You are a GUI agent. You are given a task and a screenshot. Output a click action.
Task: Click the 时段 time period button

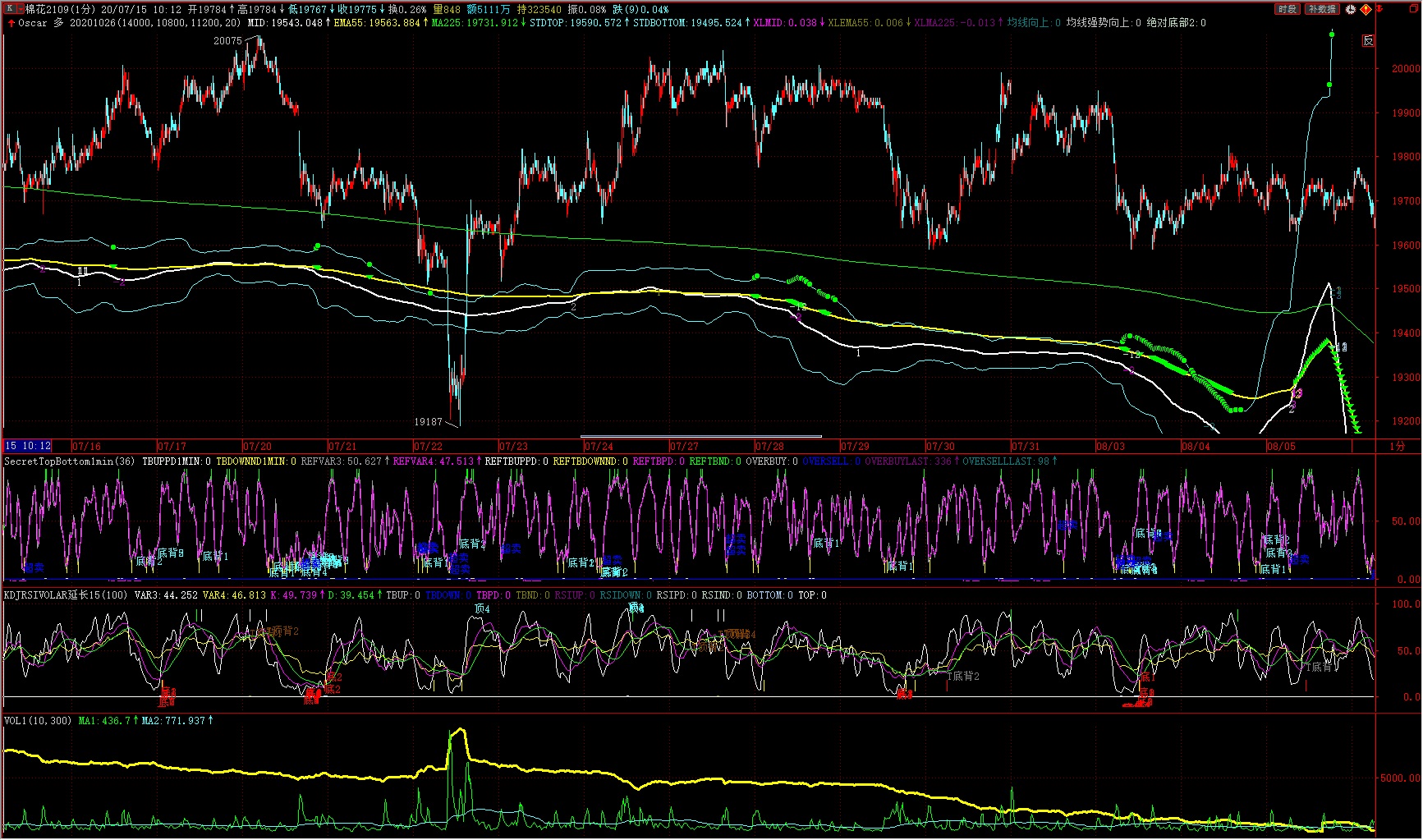pos(1288,9)
